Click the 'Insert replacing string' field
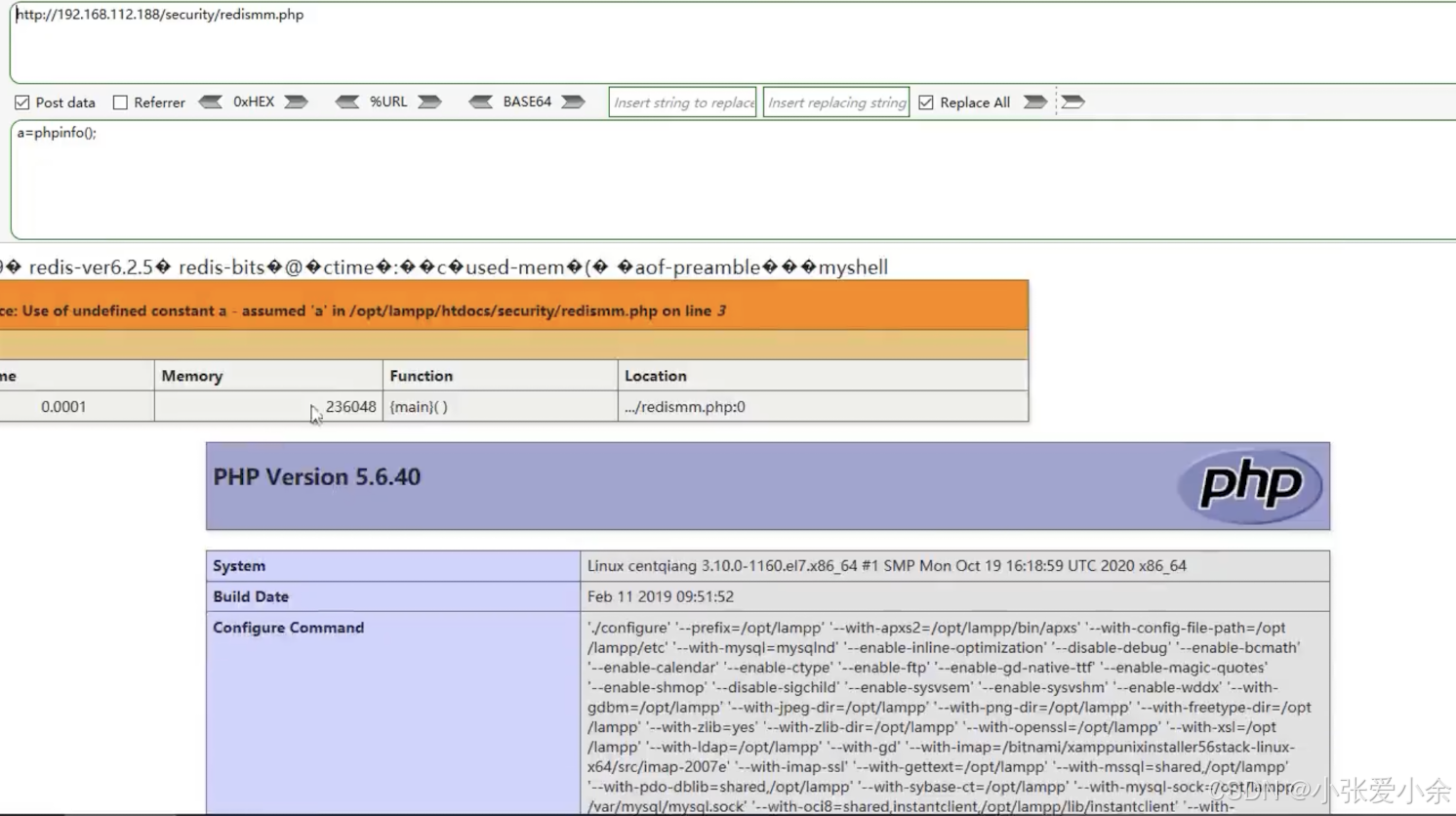This screenshot has height=816, width=1456. click(836, 102)
